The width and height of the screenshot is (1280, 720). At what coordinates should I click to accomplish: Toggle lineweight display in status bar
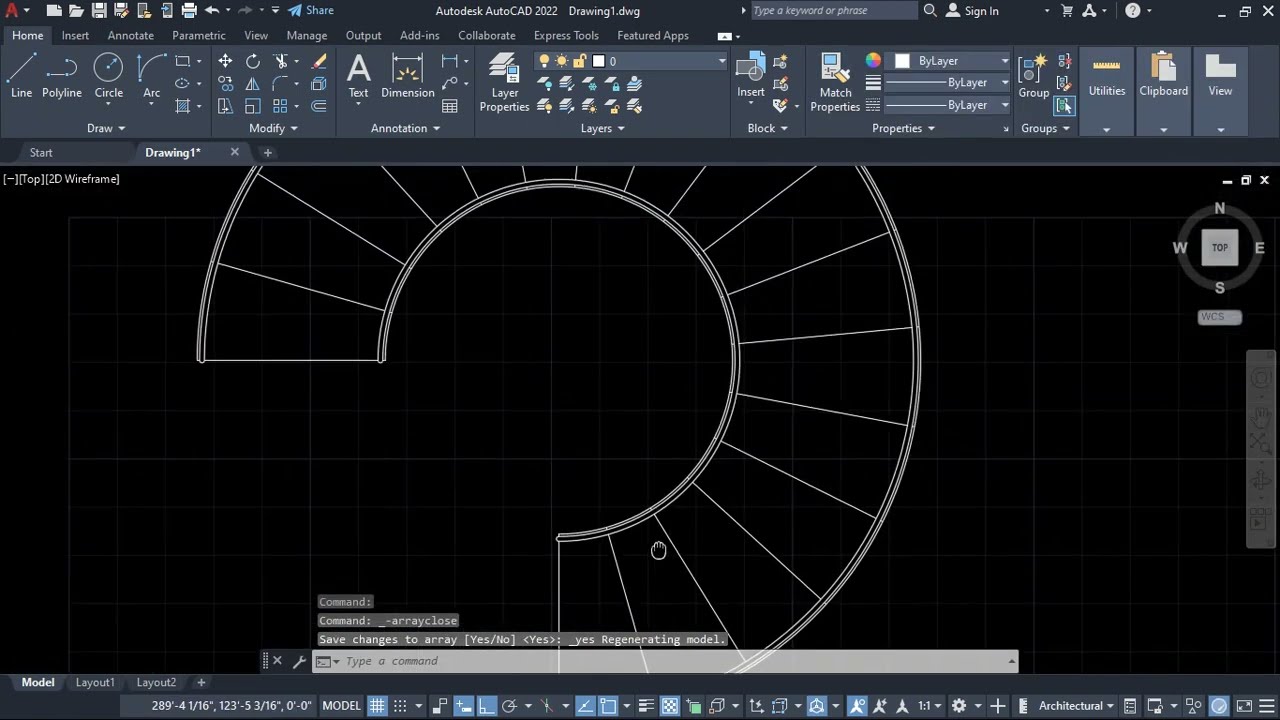(647, 706)
